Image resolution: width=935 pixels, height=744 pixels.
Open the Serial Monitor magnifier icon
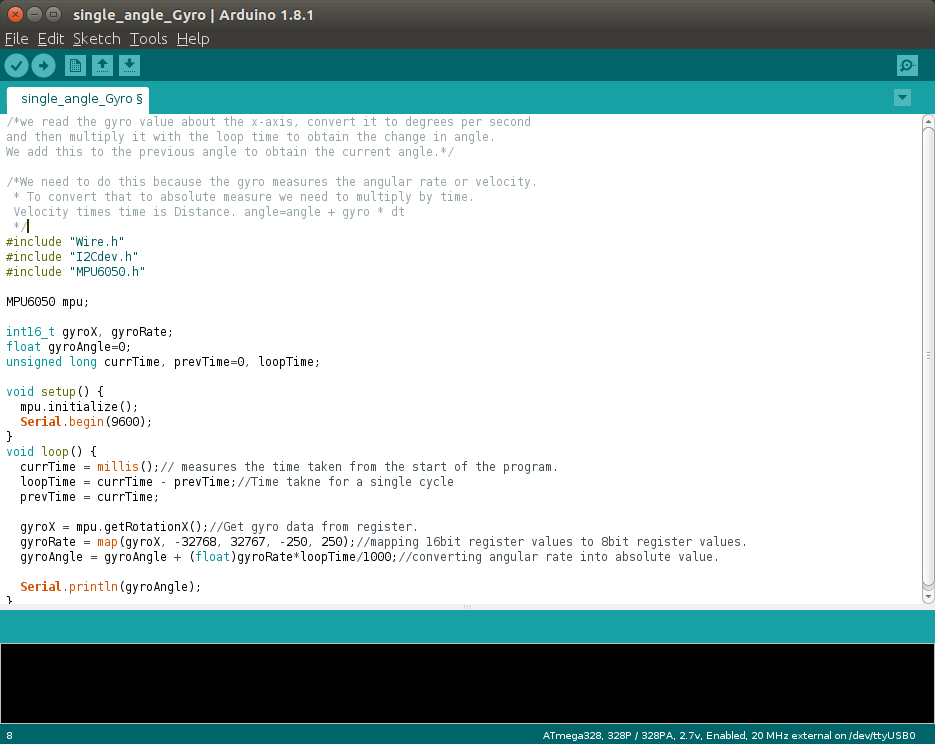[x=907, y=66]
